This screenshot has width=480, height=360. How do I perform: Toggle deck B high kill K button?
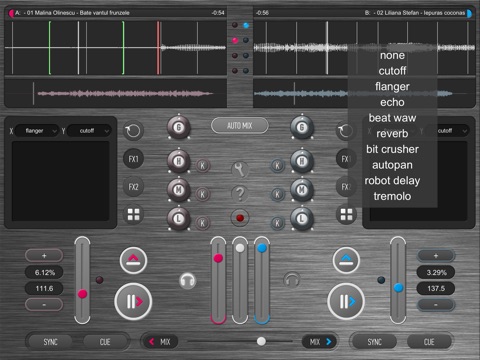pyautogui.click(x=277, y=165)
